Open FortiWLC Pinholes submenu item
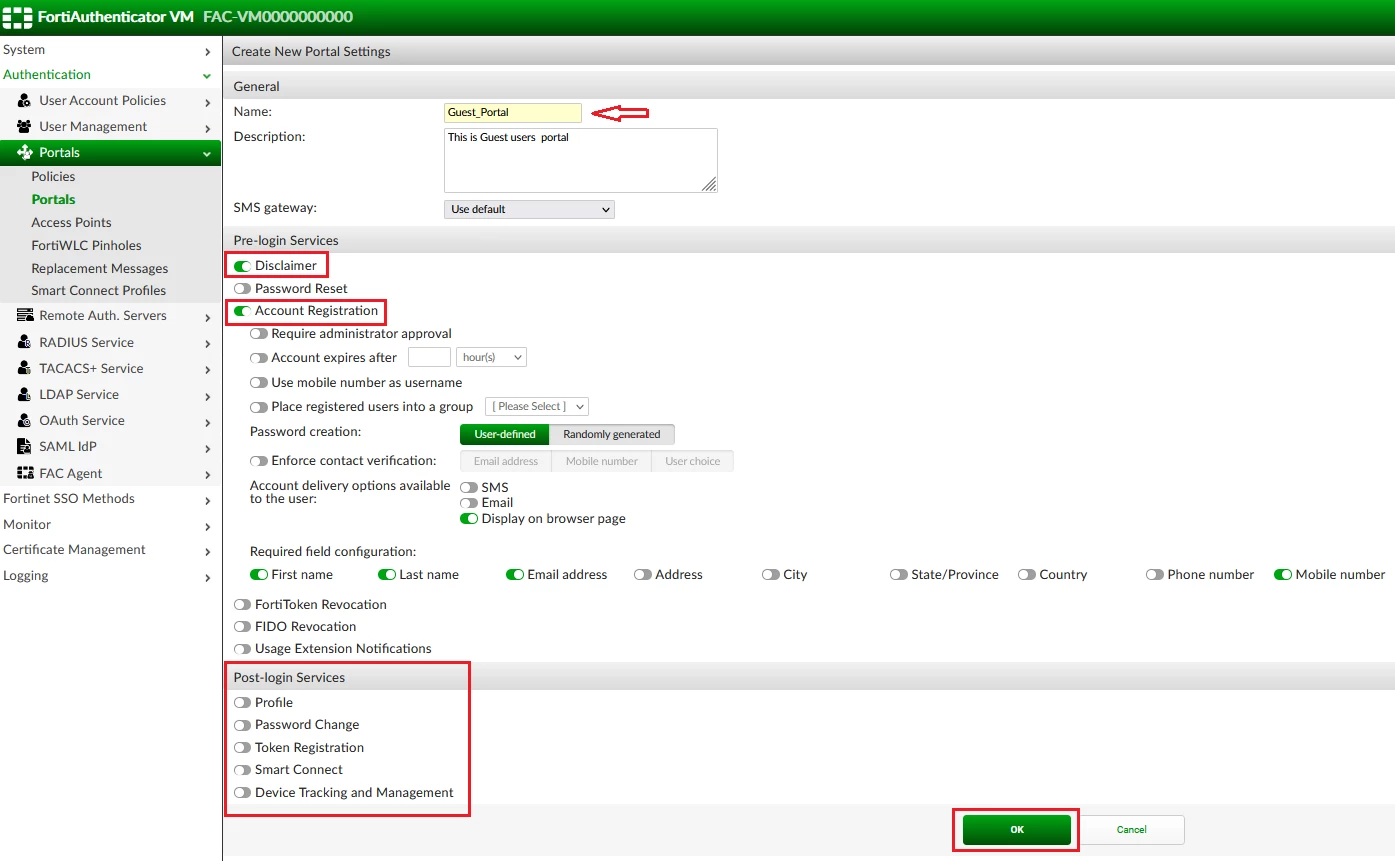This screenshot has height=861, width=1395. 86,246
